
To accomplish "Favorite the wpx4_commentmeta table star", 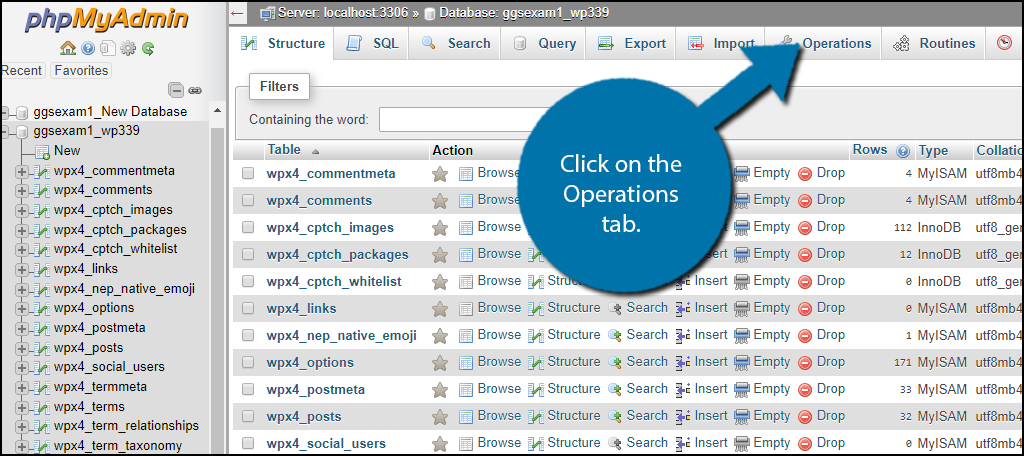I will coord(440,174).
